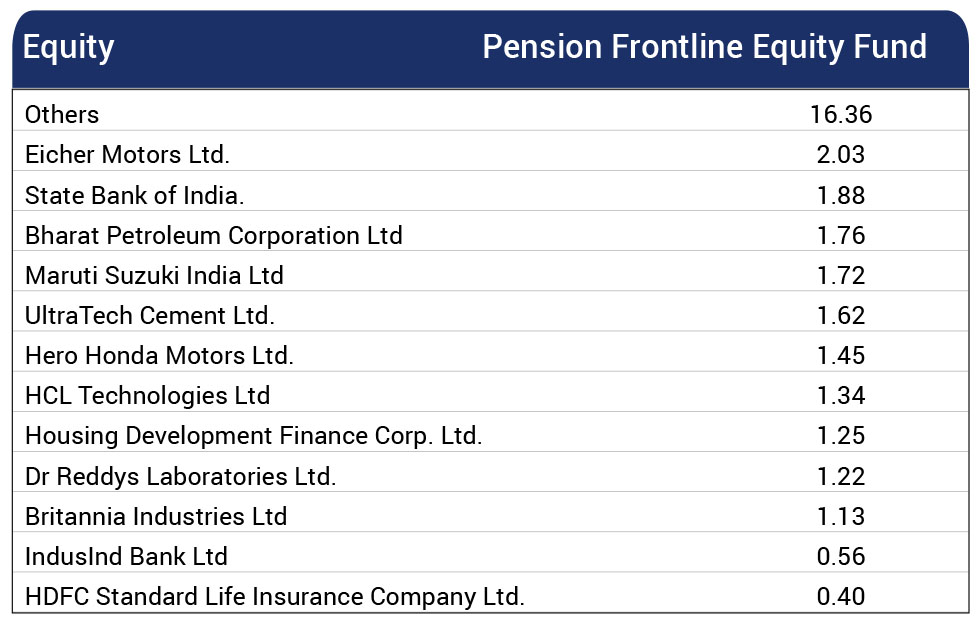Click the 0.40 HDFC Standard Life value

pos(840,596)
